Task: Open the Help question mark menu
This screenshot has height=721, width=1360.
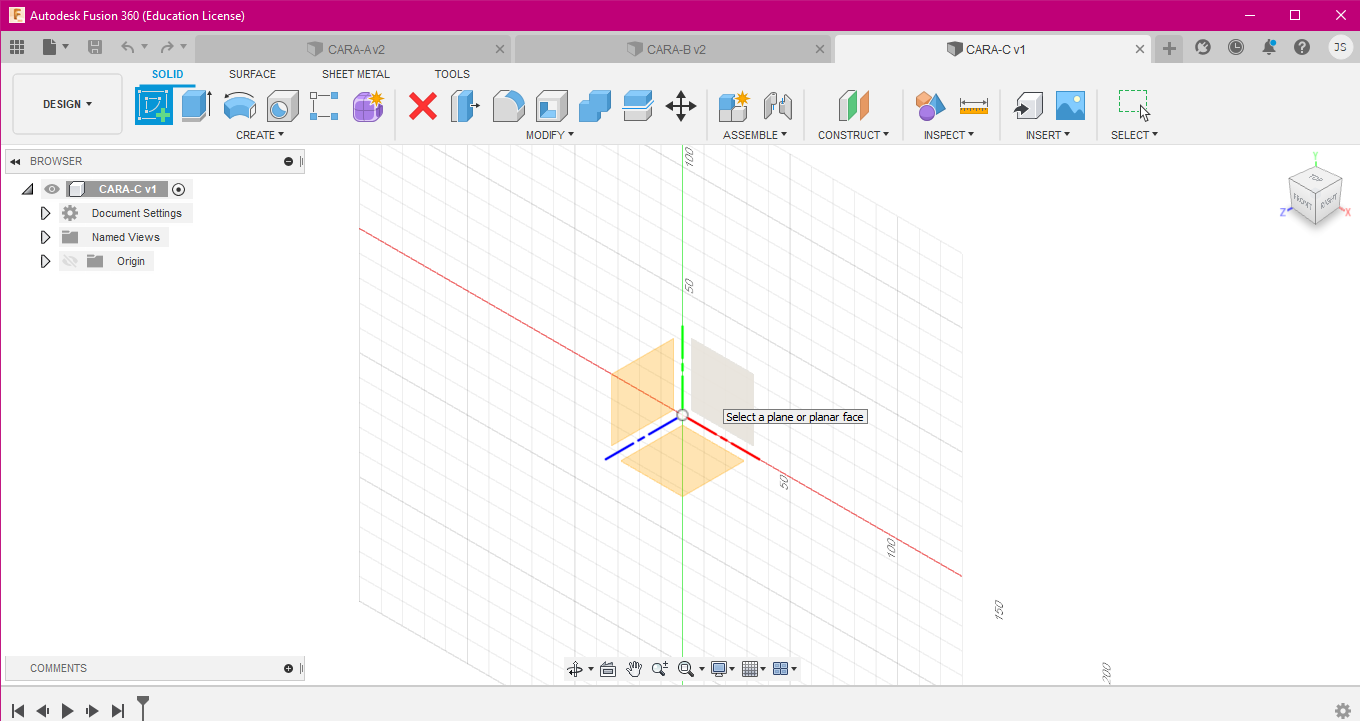Action: point(1301,47)
